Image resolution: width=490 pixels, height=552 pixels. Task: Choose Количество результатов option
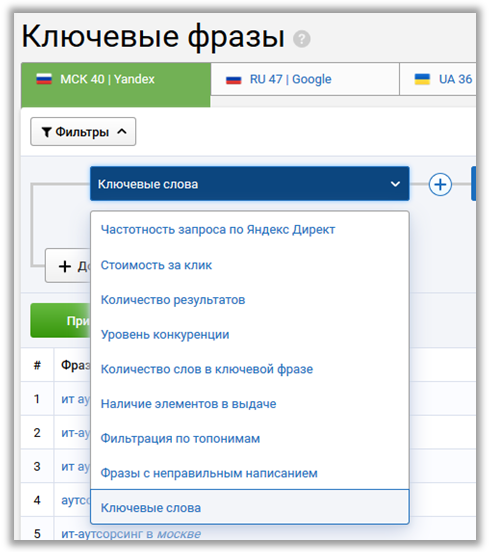point(250,300)
